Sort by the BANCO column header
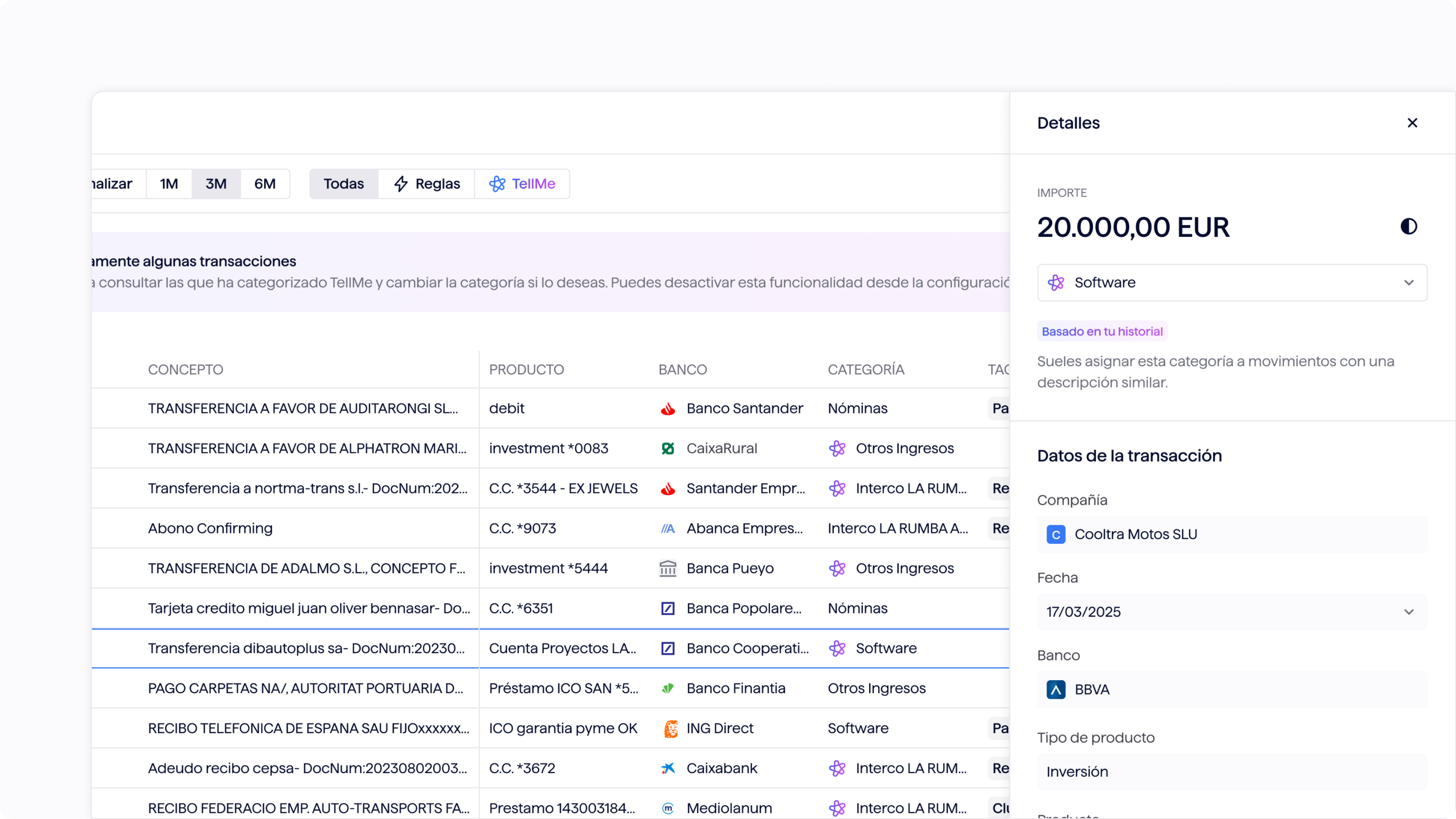 click(683, 370)
